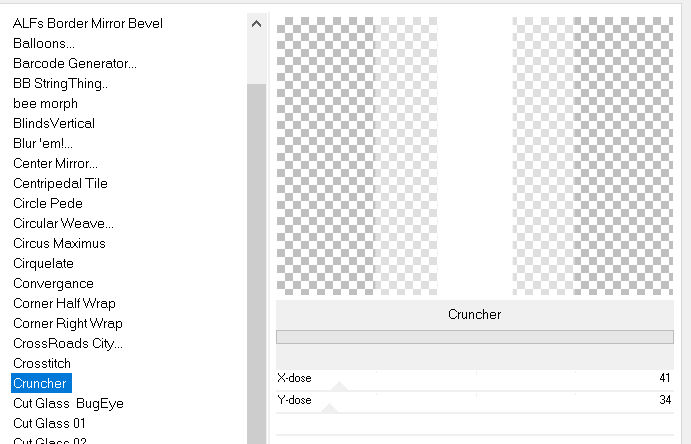This screenshot has width=691, height=444.
Task: Choose CrossRoads City... filter
Action: click(x=68, y=343)
